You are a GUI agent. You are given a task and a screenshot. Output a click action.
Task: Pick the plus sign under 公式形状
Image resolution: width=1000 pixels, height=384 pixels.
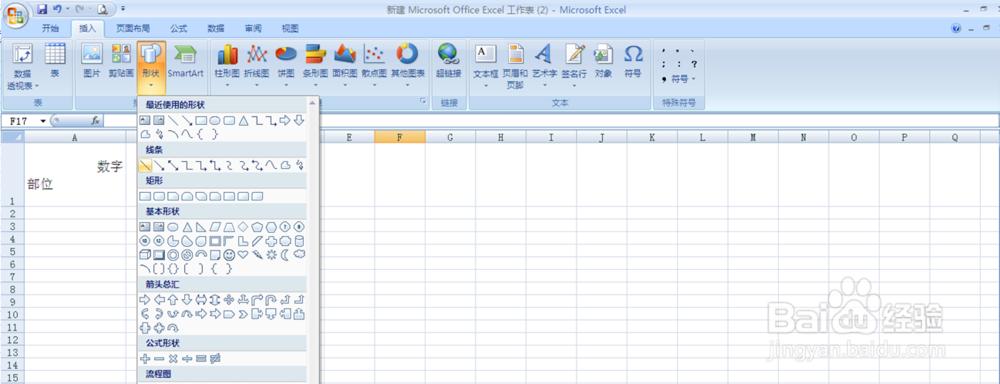(145, 358)
